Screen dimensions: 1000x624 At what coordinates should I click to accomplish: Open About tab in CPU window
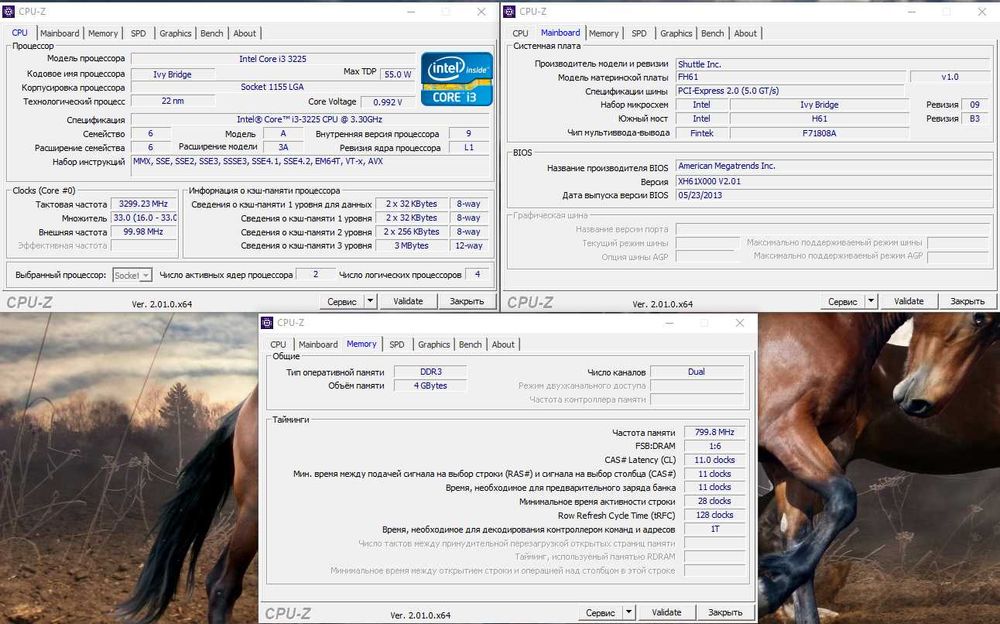pos(244,33)
